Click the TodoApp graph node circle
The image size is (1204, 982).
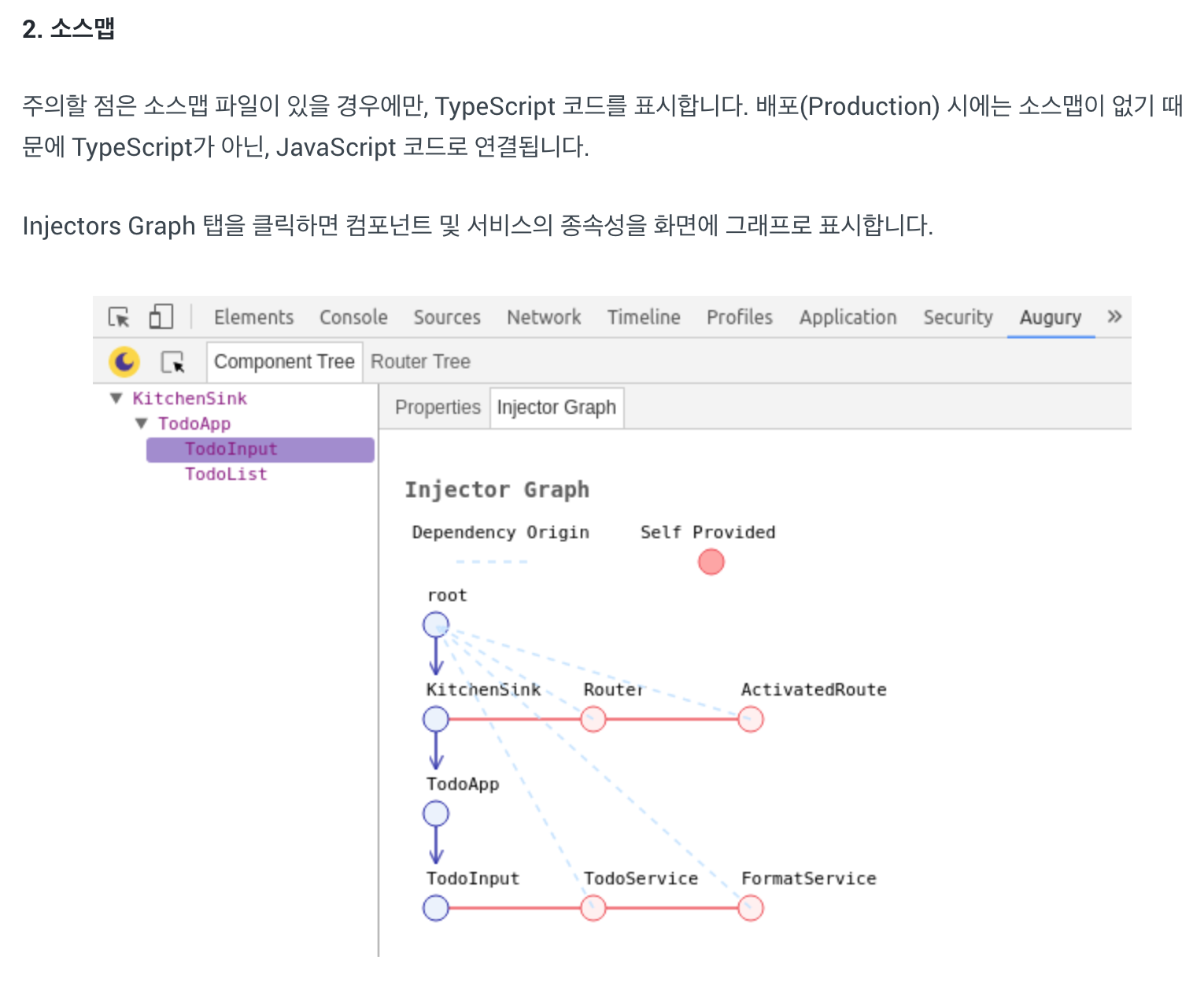436,814
